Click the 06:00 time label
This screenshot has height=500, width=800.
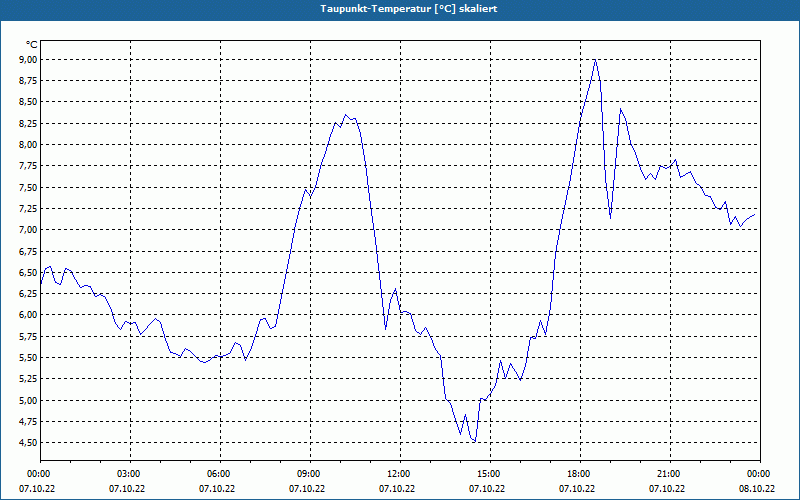click(220, 474)
